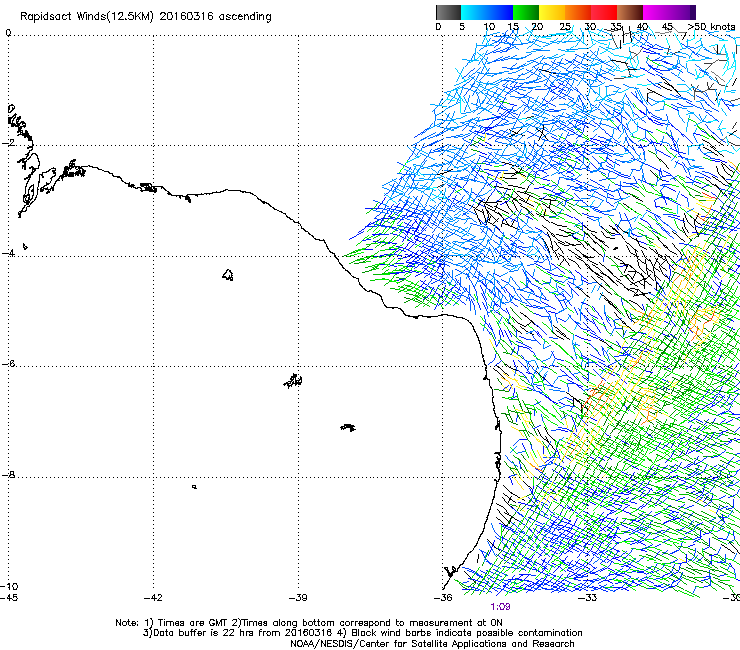The image size is (740, 650).
Task: Click the '-10' latitude axis label
Action: click(x=9, y=586)
